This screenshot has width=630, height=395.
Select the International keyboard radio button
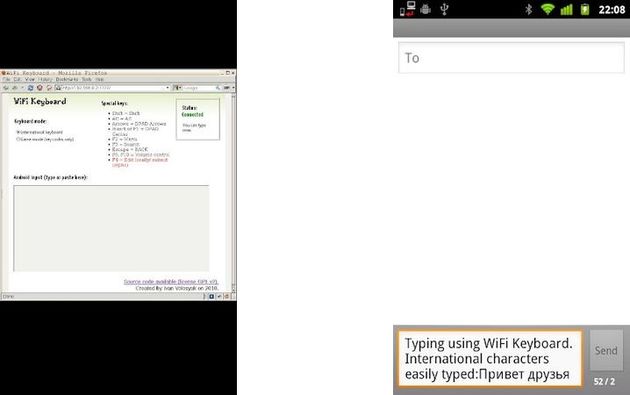tap(17, 132)
